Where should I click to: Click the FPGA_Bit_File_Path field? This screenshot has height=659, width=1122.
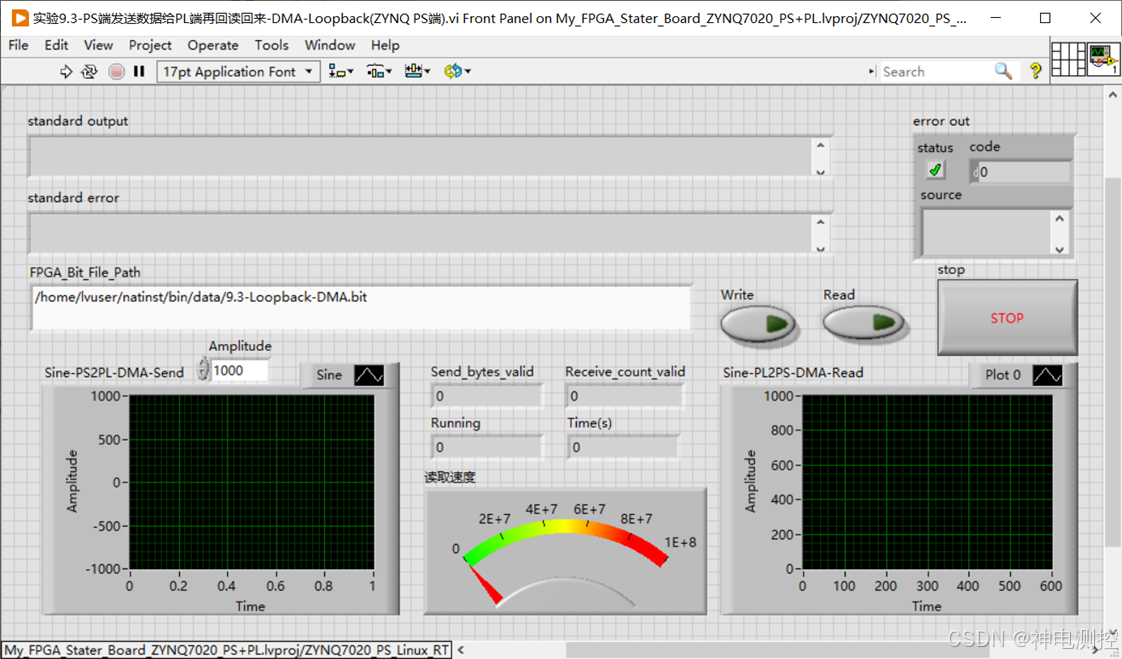361,308
